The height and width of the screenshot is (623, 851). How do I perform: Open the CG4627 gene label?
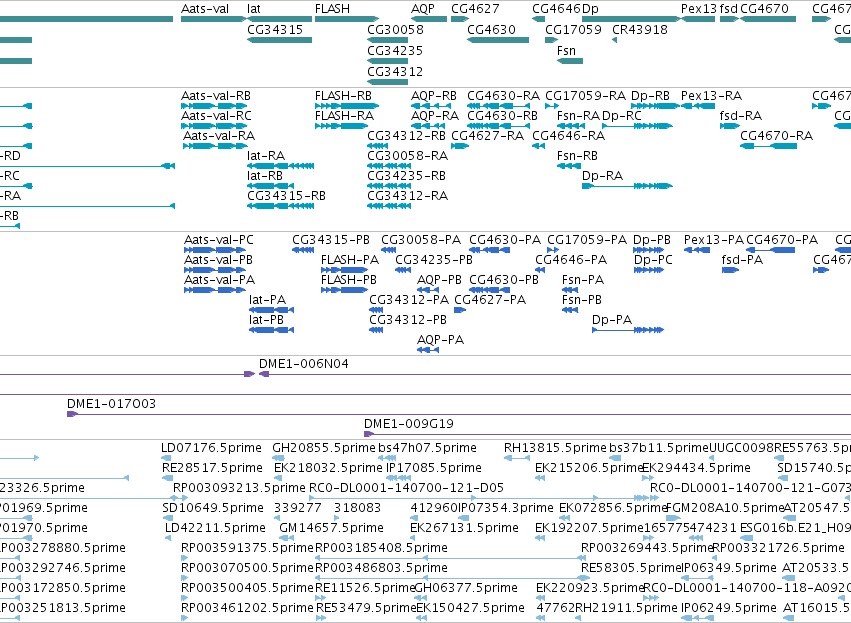click(475, 9)
